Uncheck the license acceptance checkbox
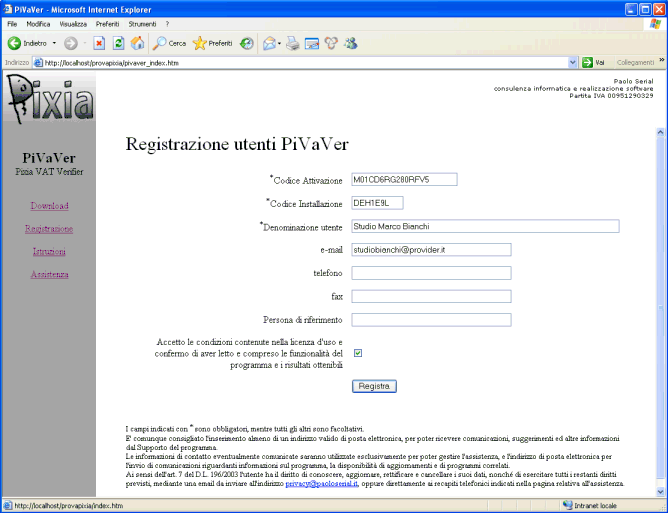The image size is (668, 513). [358, 353]
